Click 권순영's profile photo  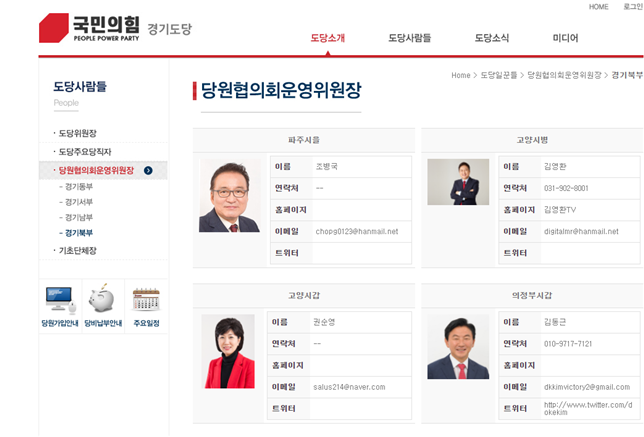pyautogui.click(x=228, y=351)
